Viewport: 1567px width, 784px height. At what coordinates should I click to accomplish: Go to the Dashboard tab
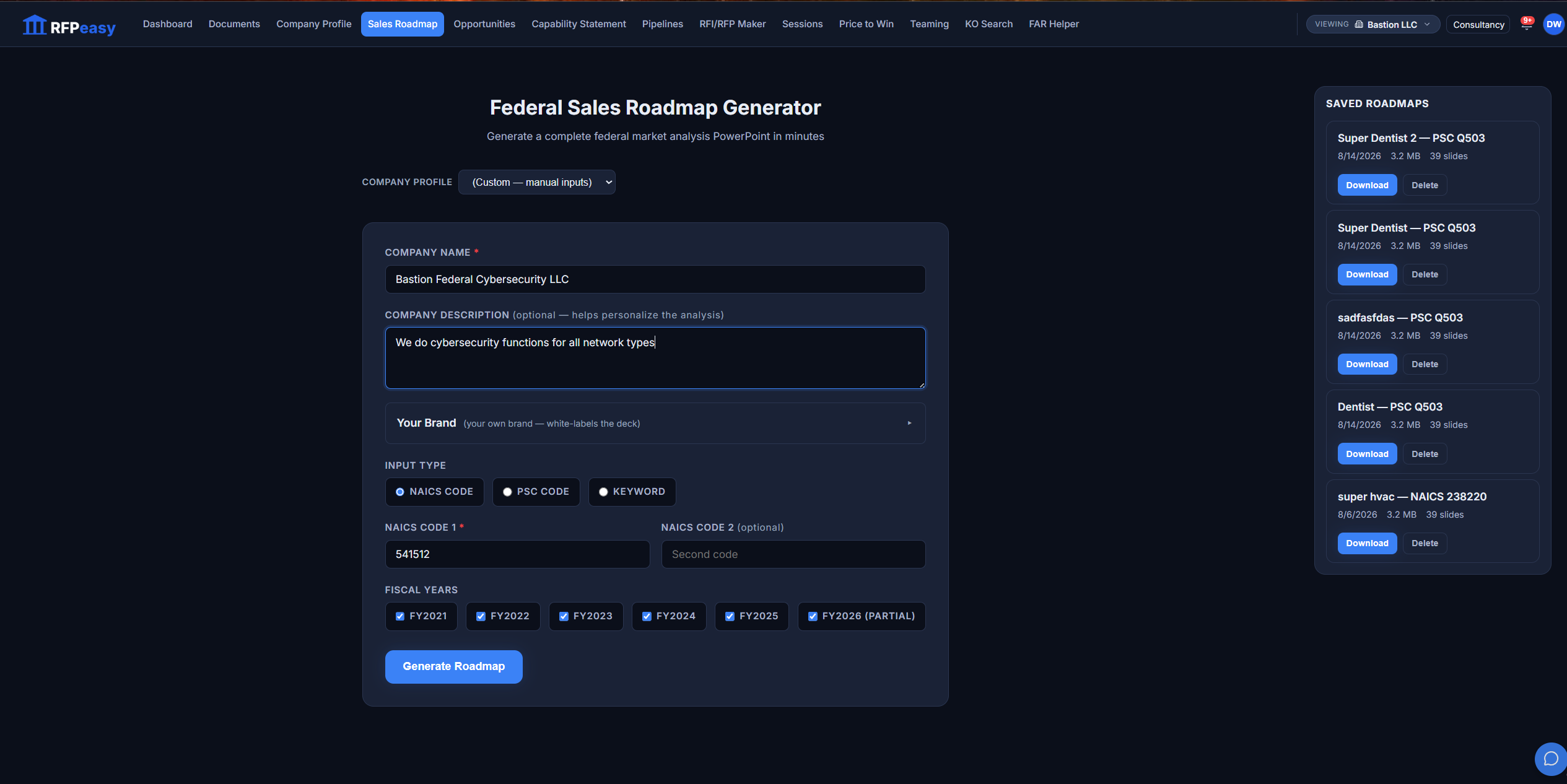[167, 24]
